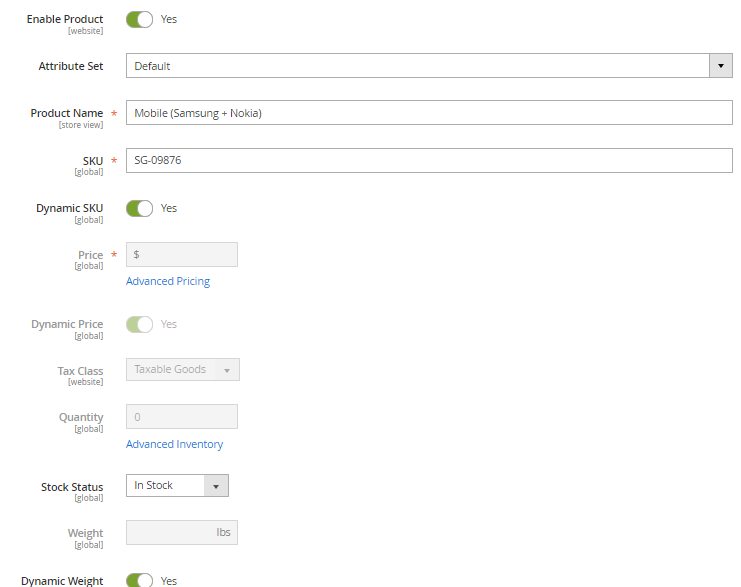Click the Product Name label text

[x=67, y=113]
